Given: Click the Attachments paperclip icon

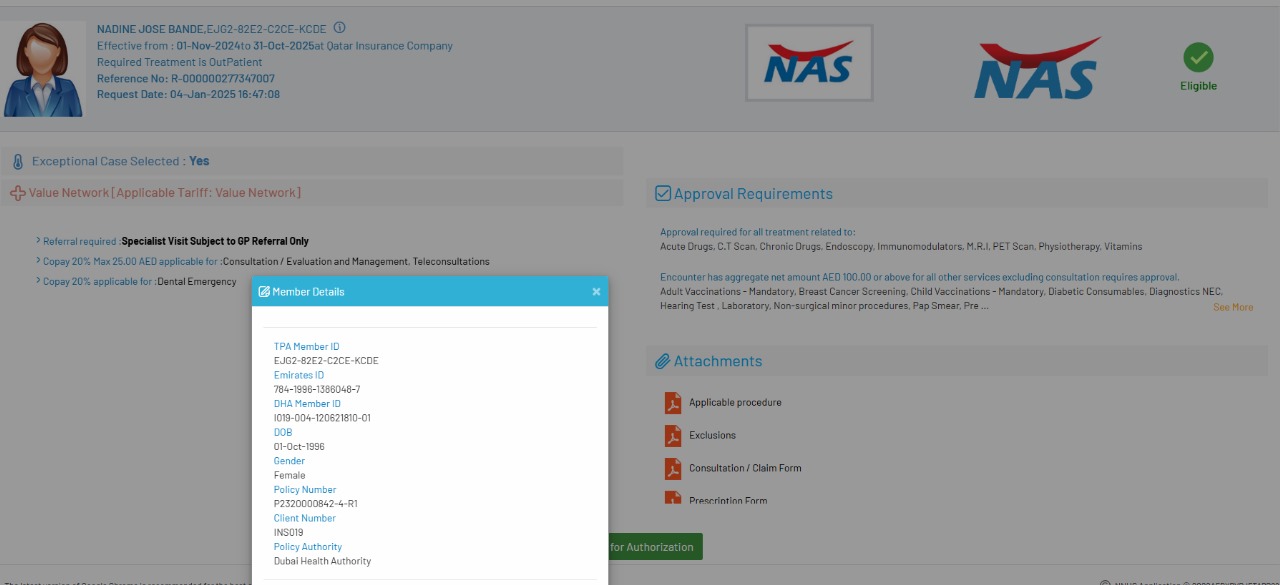Looking at the screenshot, I should coord(662,361).
